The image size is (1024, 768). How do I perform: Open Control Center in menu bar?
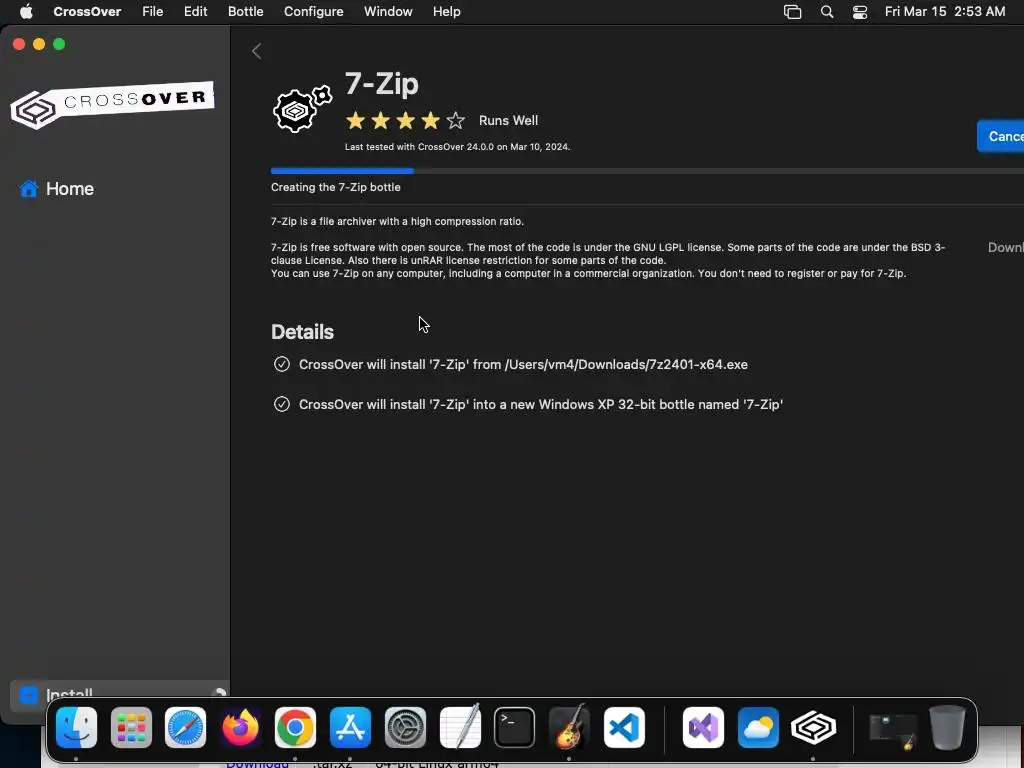[x=860, y=12]
